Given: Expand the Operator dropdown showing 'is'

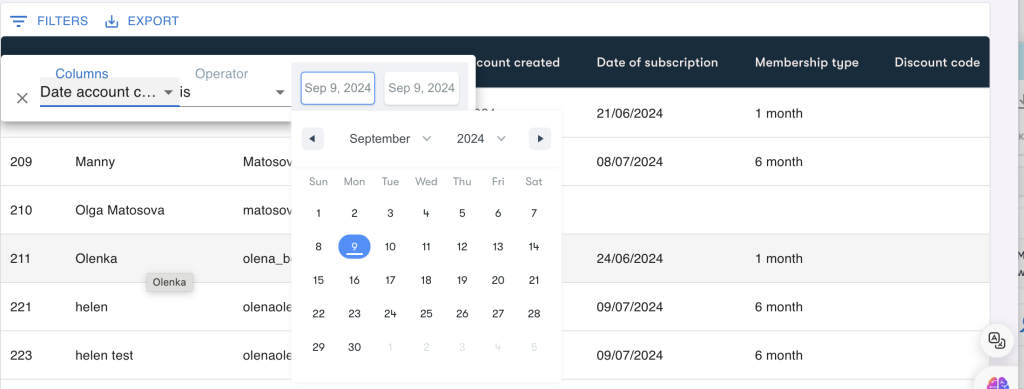Looking at the screenshot, I should pyautogui.click(x=233, y=92).
